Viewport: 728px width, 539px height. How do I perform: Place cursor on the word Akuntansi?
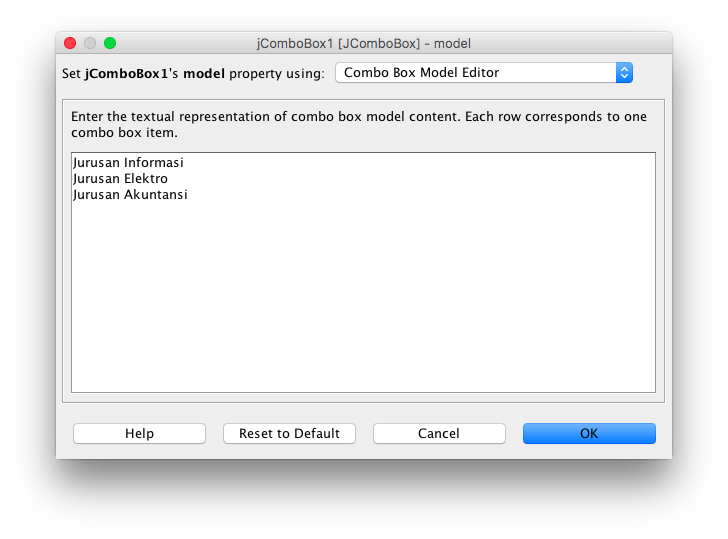tap(156, 194)
